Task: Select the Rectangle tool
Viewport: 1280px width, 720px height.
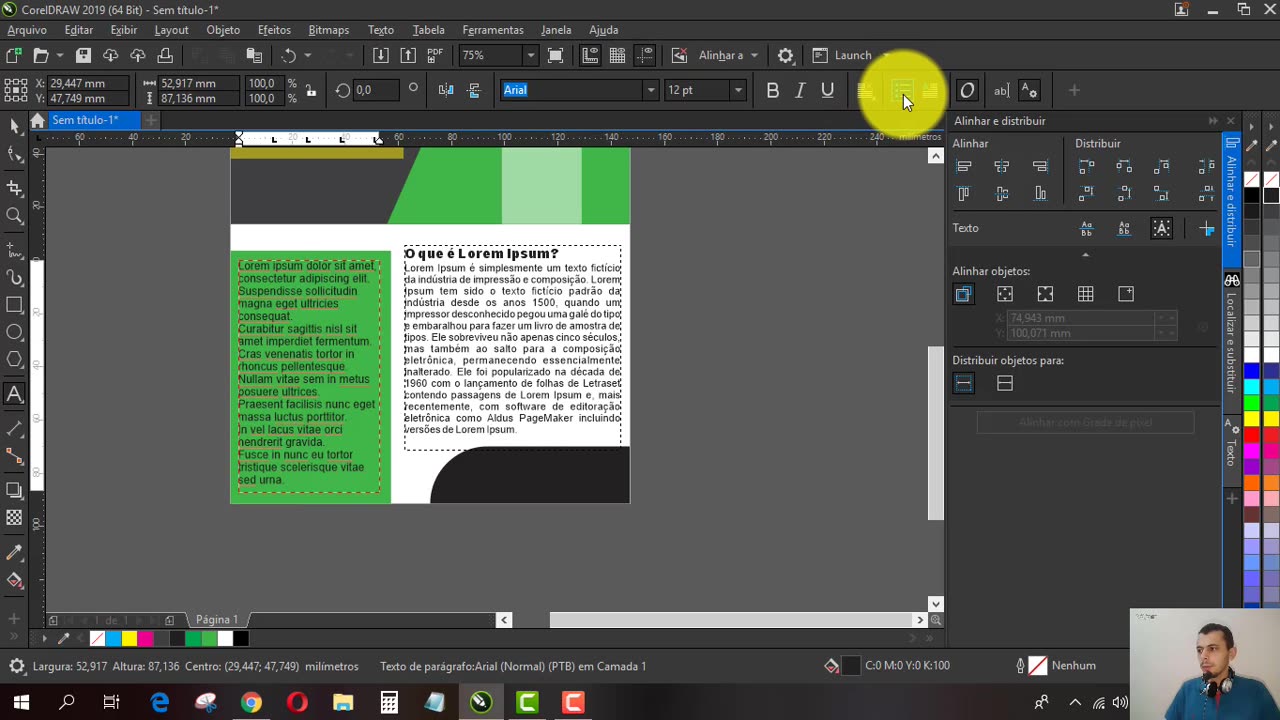Action: [x=14, y=305]
